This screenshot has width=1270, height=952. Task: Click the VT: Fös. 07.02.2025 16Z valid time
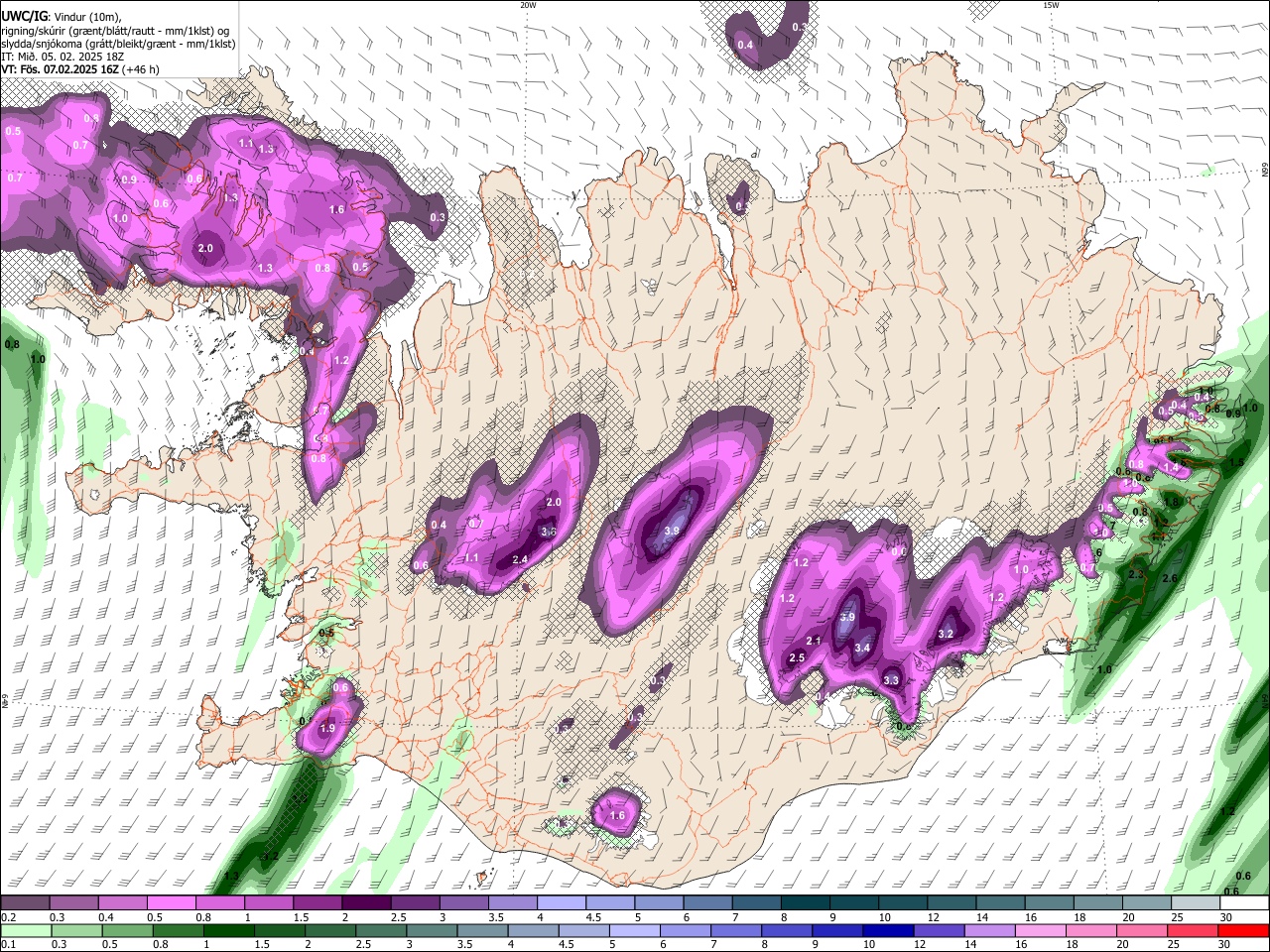[x=59, y=69]
